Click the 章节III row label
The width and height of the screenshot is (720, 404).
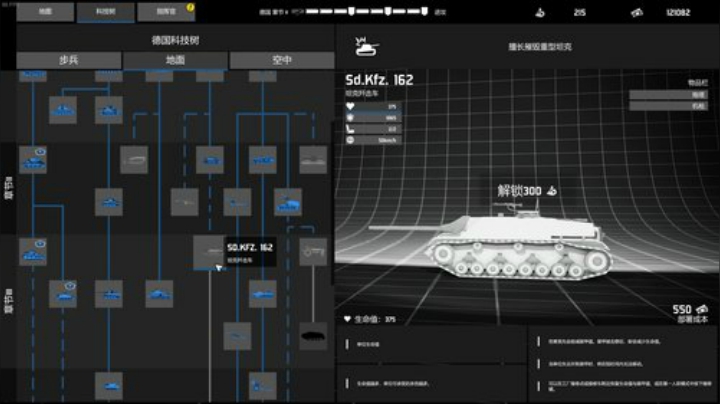click(x=9, y=301)
